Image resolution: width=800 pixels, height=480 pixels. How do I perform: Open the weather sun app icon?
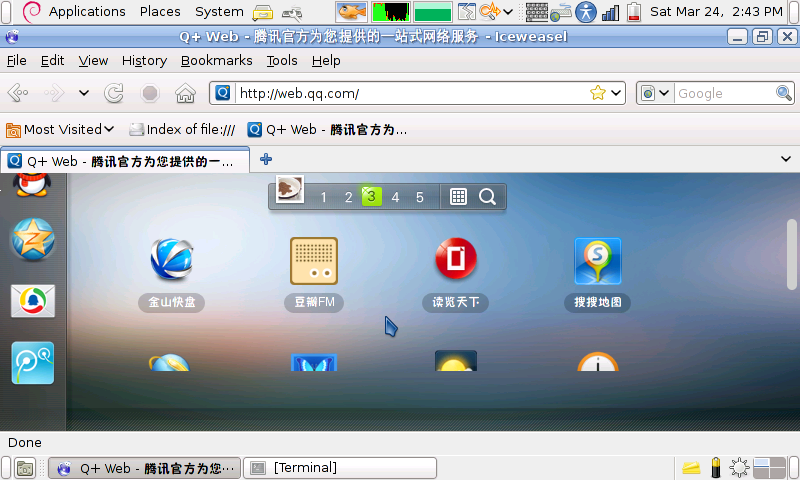(x=456, y=361)
